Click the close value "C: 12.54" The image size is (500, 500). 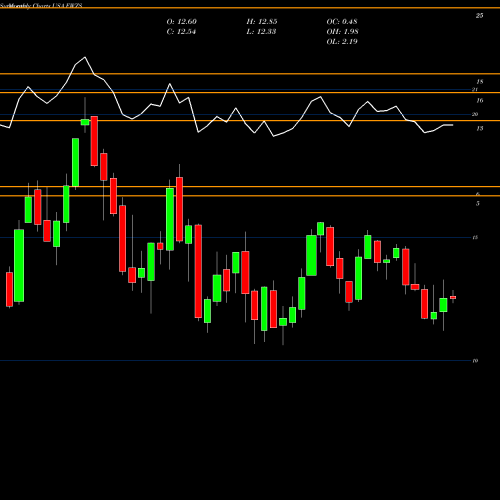[181, 32]
